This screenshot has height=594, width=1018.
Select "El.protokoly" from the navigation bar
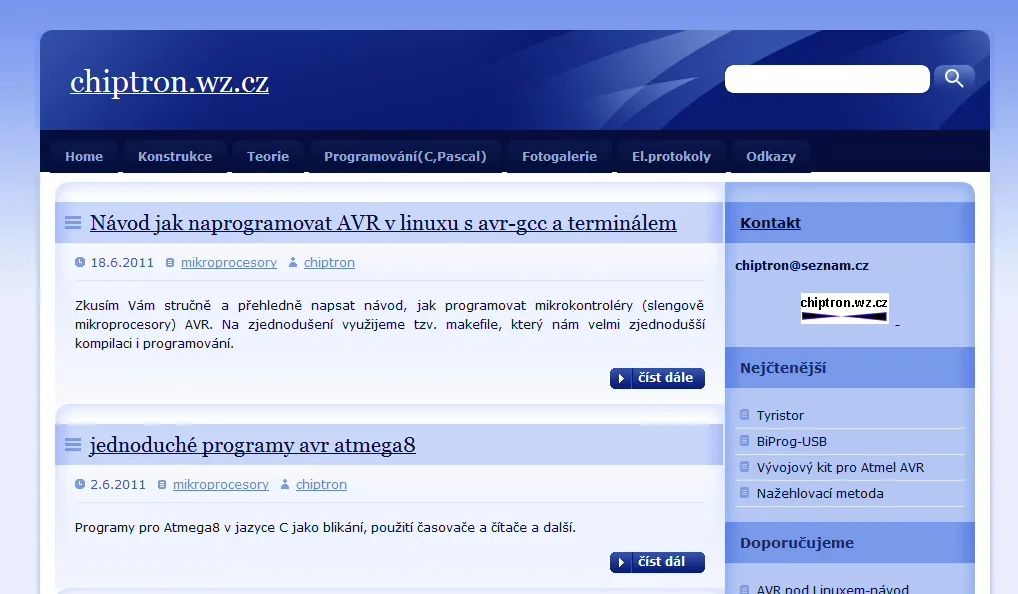click(671, 156)
